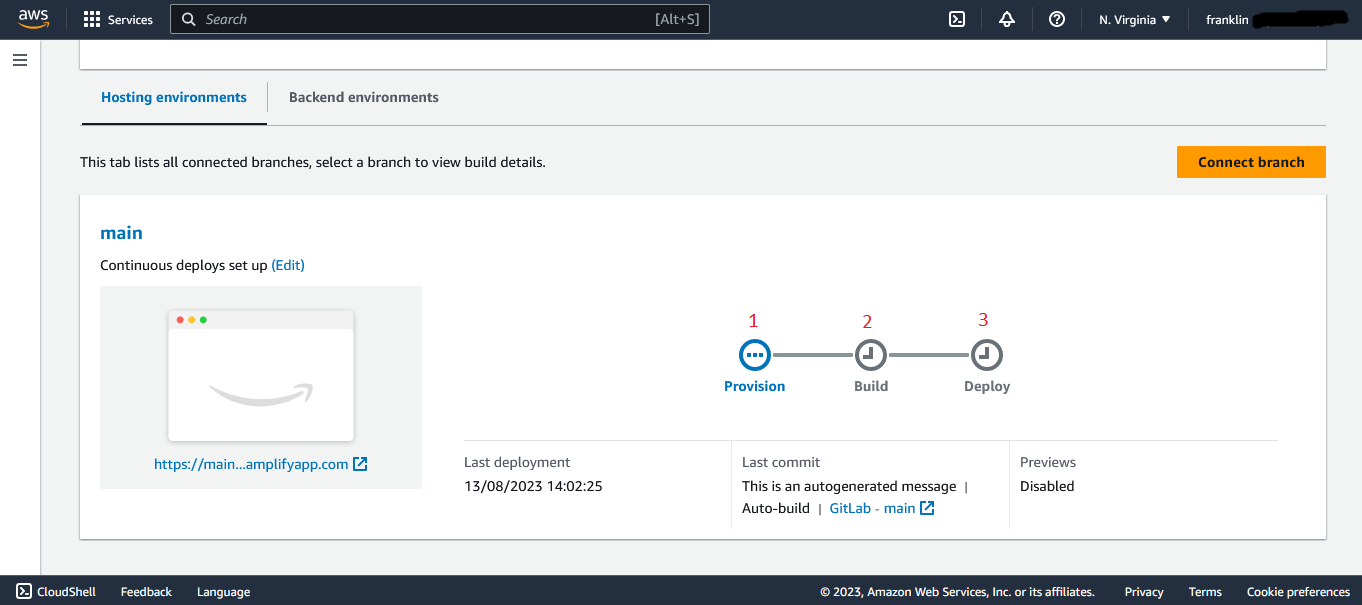
Task: Click the app preview thumbnail
Action: pos(261,375)
